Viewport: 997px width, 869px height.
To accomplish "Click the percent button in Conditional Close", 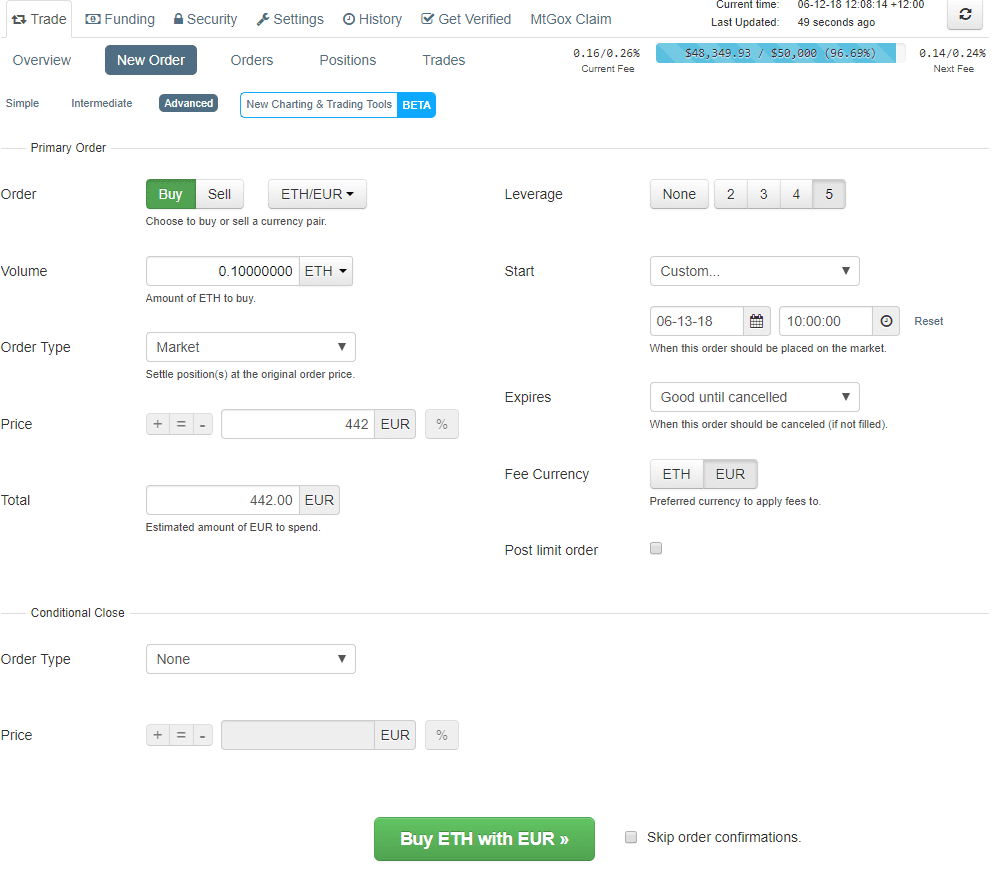I will point(441,735).
